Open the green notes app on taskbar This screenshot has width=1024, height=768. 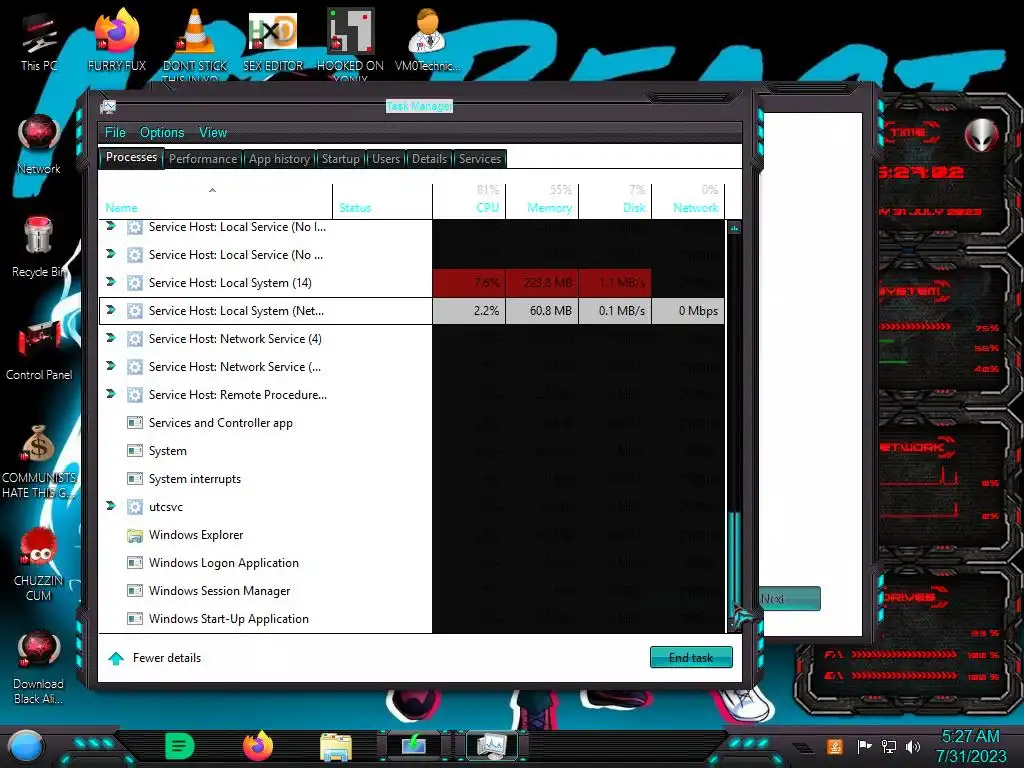click(x=180, y=746)
